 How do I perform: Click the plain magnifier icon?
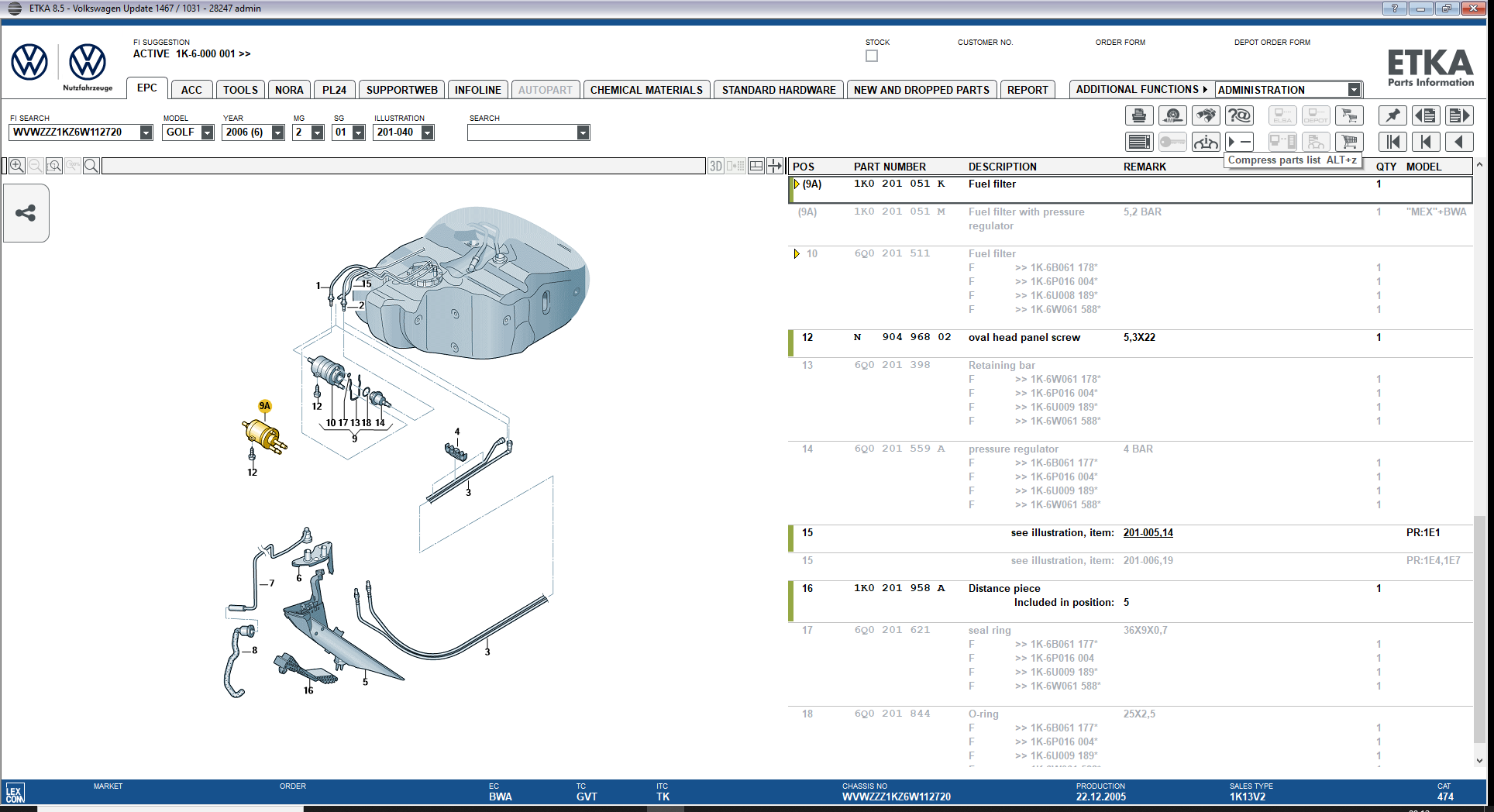coord(91,166)
